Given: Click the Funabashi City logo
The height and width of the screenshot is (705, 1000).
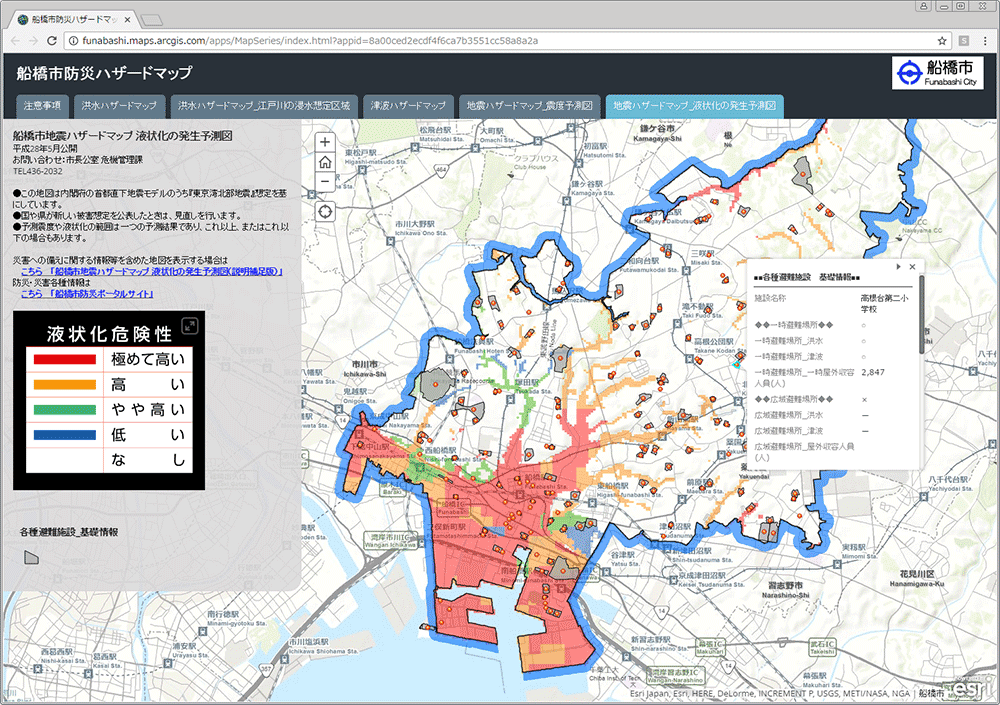Looking at the screenshot, I should point(936,73).
